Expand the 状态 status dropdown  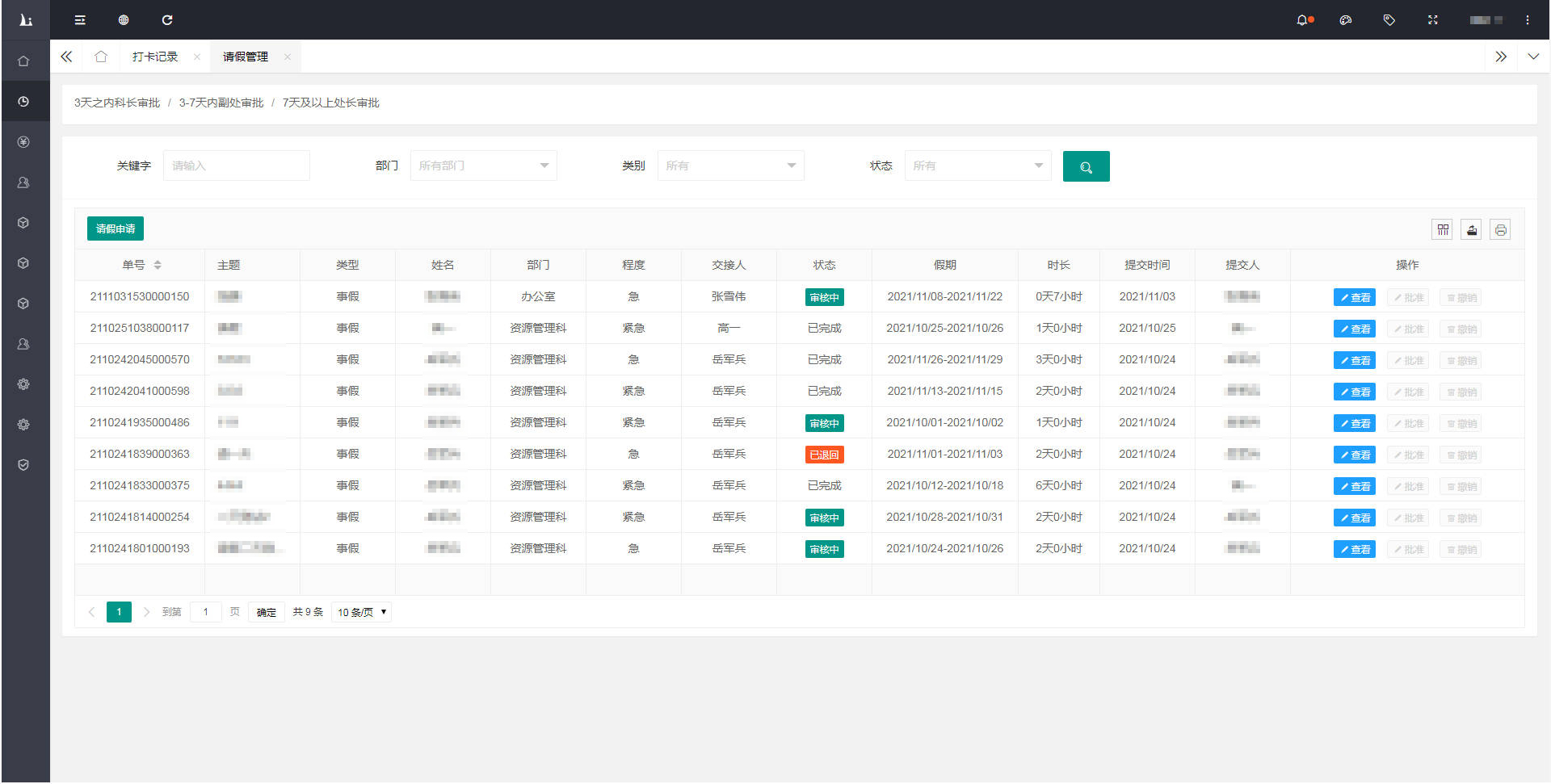977,166
